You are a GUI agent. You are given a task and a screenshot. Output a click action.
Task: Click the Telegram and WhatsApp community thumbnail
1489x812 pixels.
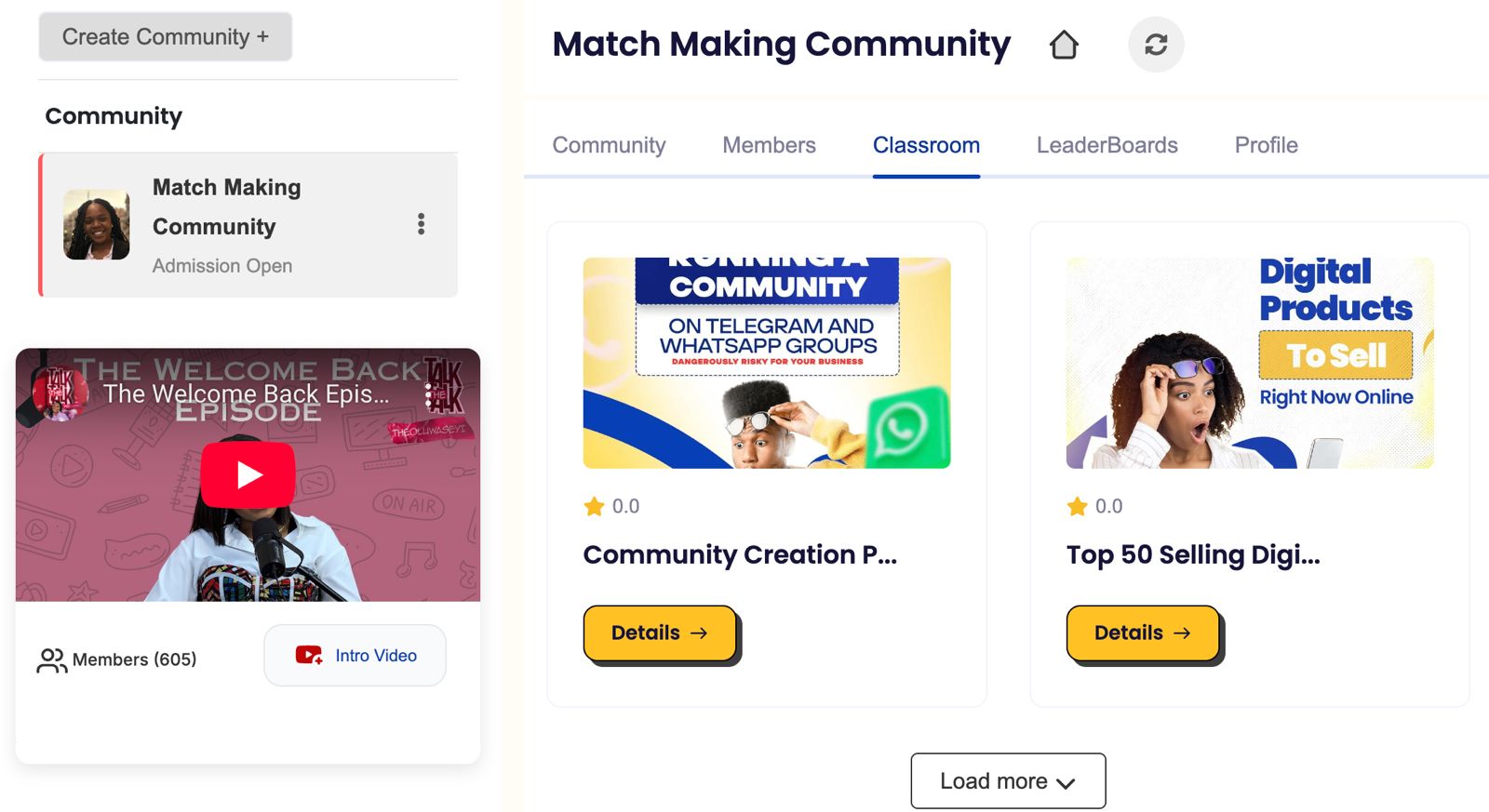[767, 363]
